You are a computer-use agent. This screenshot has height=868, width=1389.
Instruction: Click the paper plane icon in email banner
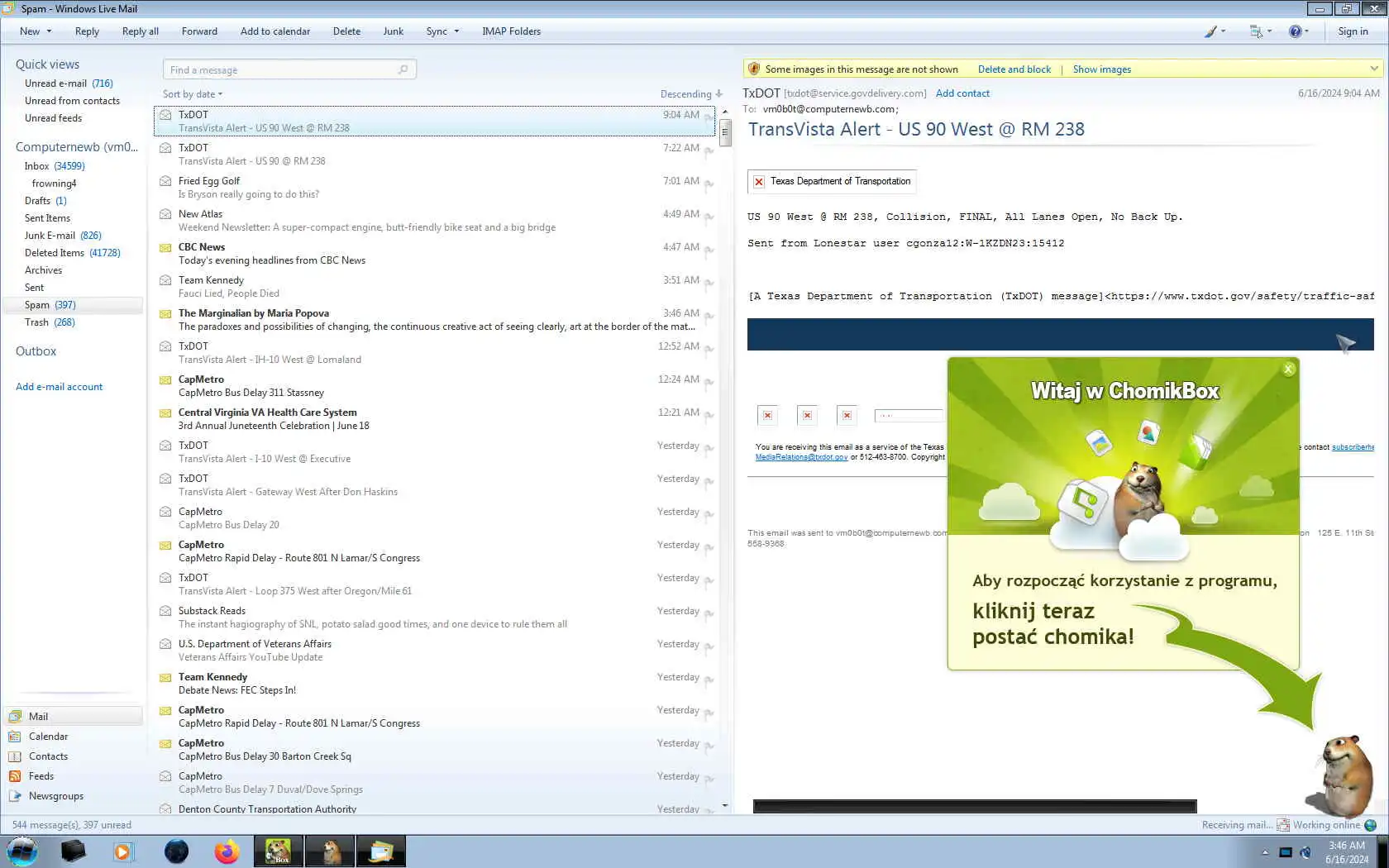[x=1346, y=342]
